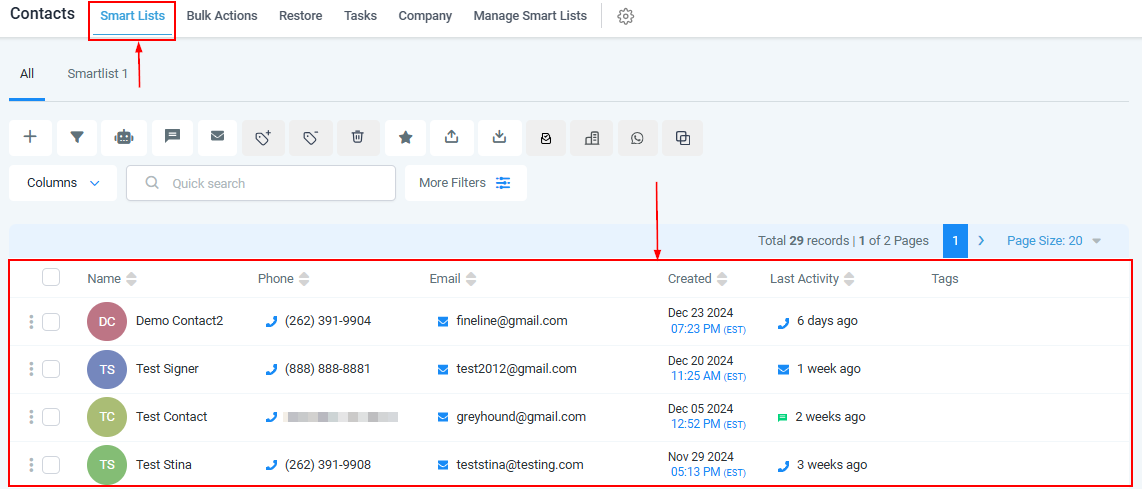Click the company building icon
This screenshot has height=489, width=1142.
click(592, 137)
